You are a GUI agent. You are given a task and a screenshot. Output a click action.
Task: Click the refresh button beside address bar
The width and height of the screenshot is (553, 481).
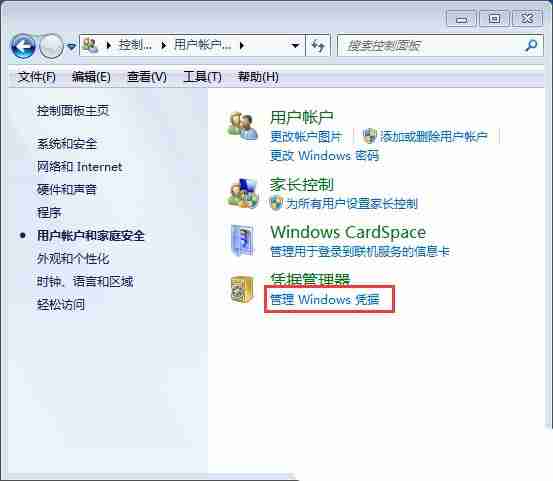click(x=318, y=45)
